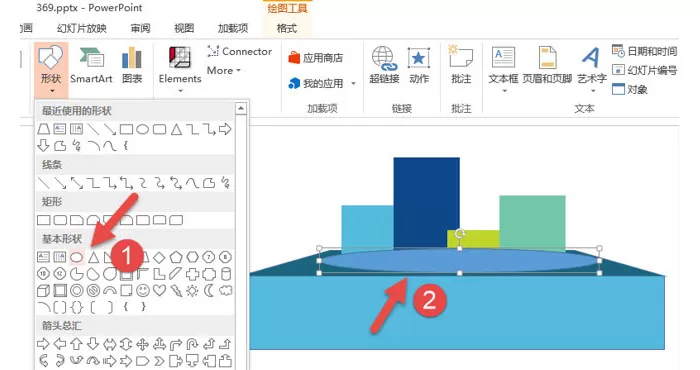Open the 动作 action settings

click(418, 65)
